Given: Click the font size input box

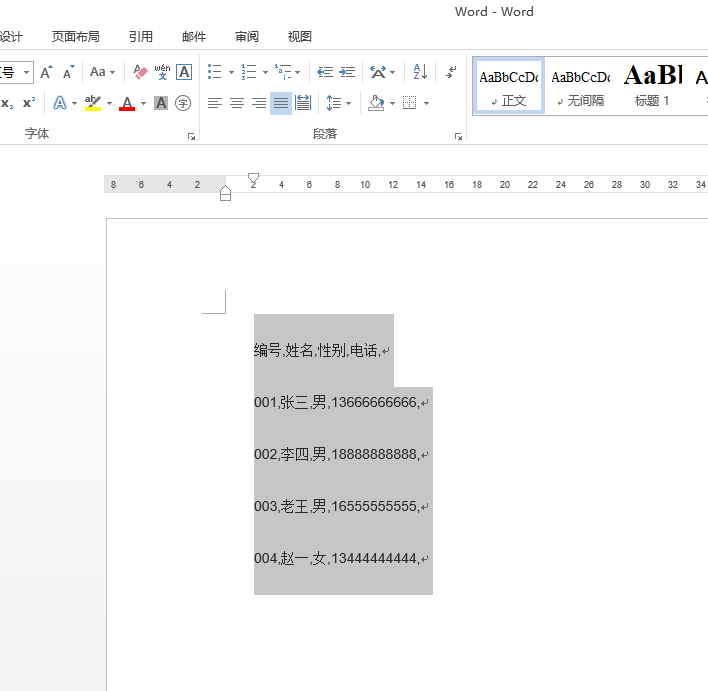Looking at the screenshot, I should pos(10,72).
